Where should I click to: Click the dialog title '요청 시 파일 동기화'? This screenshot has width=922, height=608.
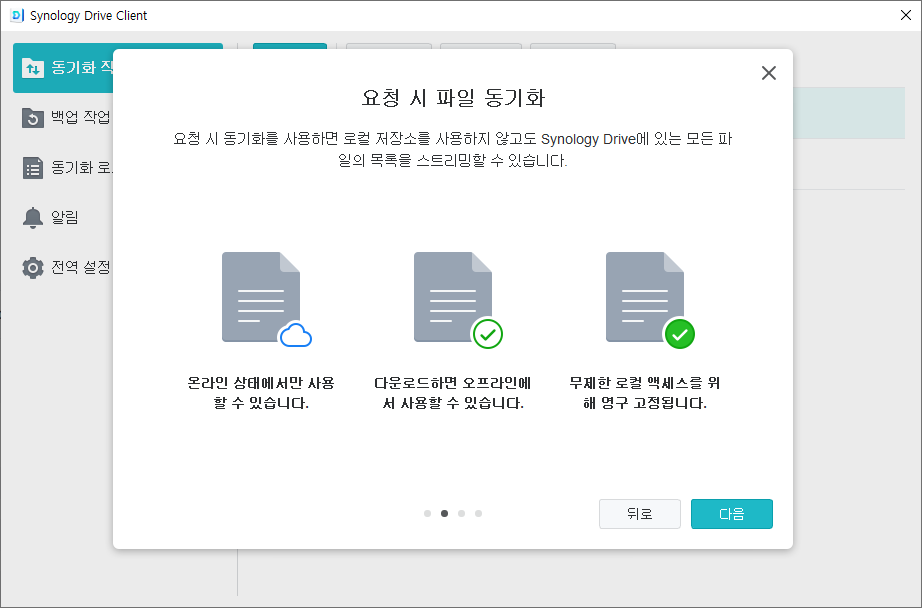coord(453,98)
